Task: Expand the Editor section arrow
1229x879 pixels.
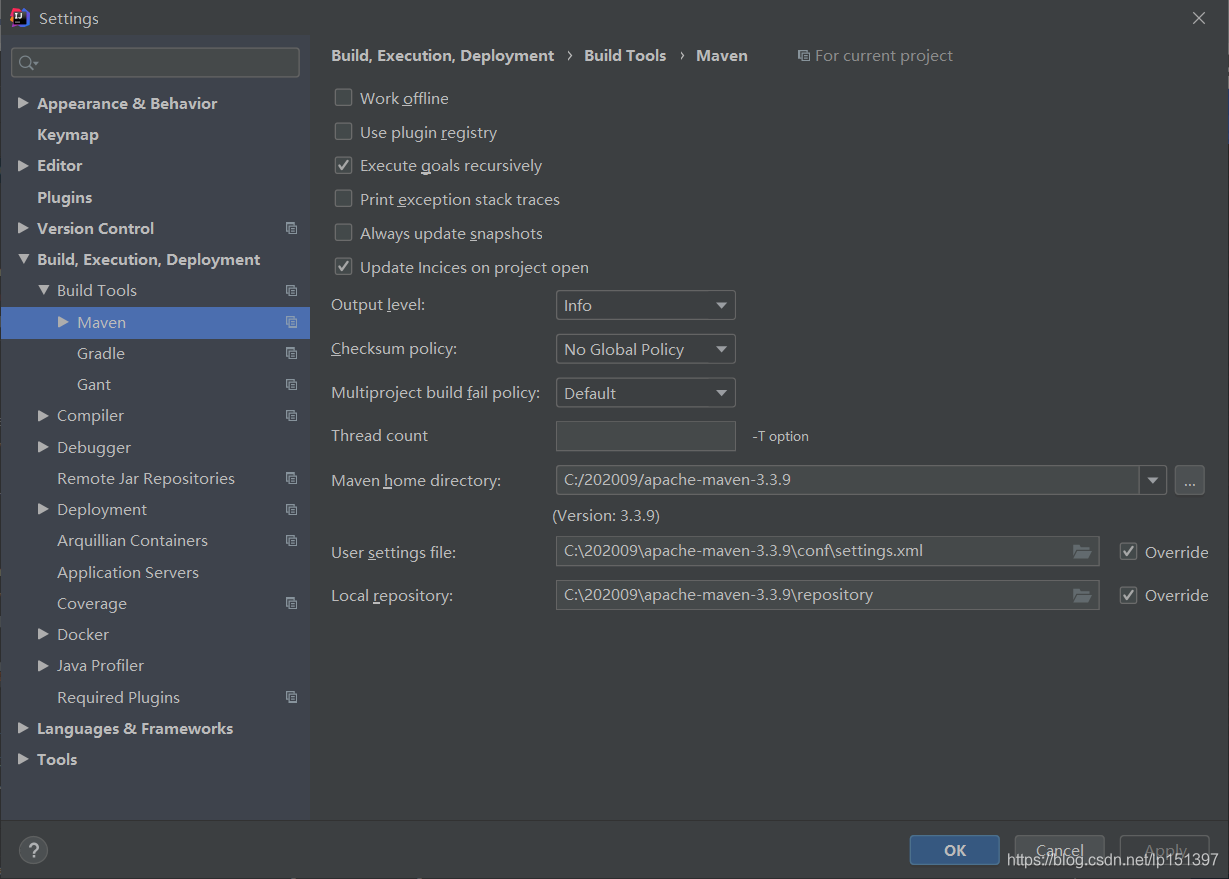Action: pyautogui.click(x=23, y=165)
